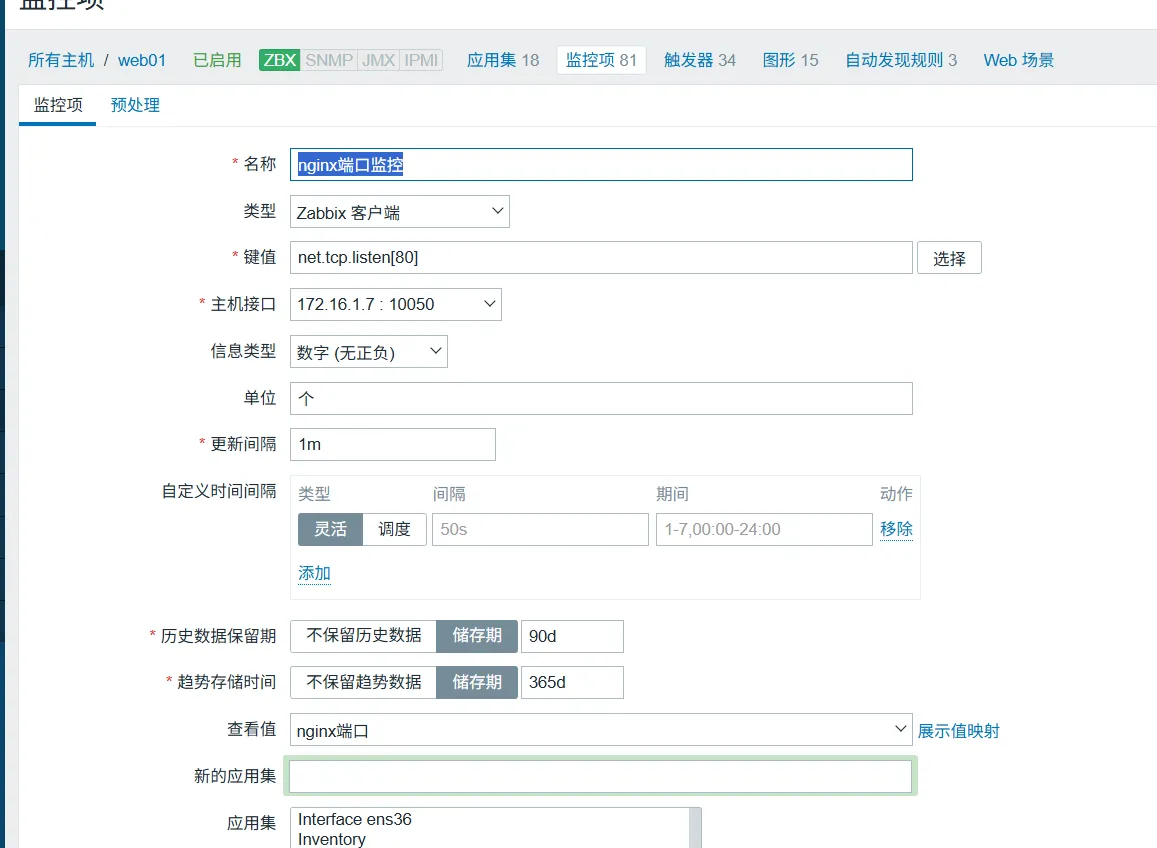Select 储存期 for trend storage
The height and width of the screenshot is (848, 1157).
click(x=477, y=682)
